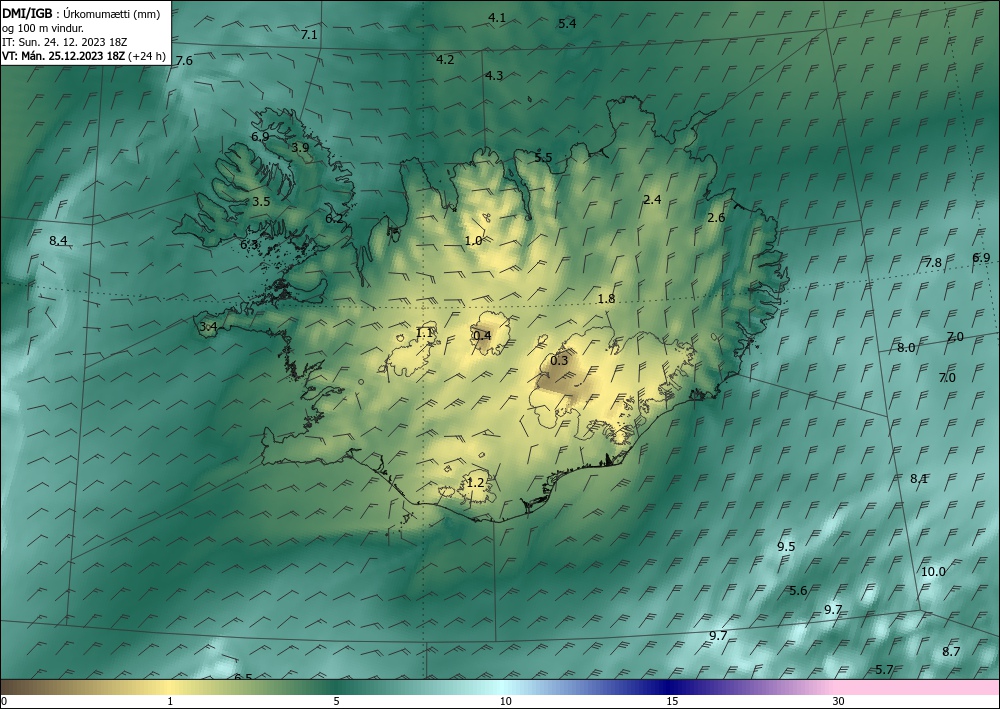
Task: Click the 0.4 value on Hofsjökull glacier
Action: click(x=483, y=335)
